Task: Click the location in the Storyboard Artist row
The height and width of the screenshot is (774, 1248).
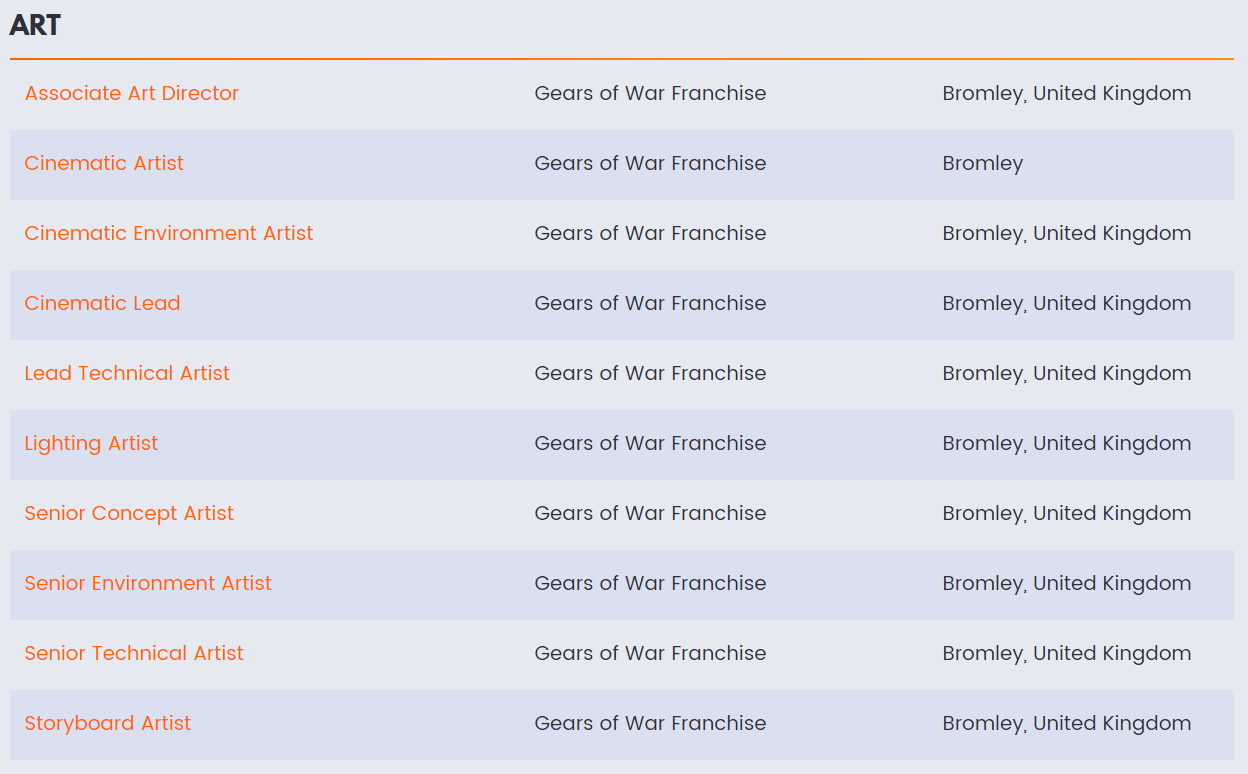Action: (x=1067, y=723)
